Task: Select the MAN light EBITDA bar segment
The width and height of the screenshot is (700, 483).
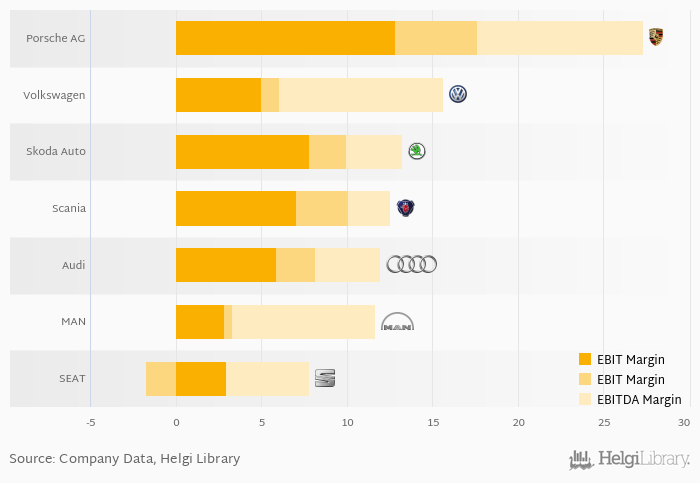Action: [x=303, y=322]
